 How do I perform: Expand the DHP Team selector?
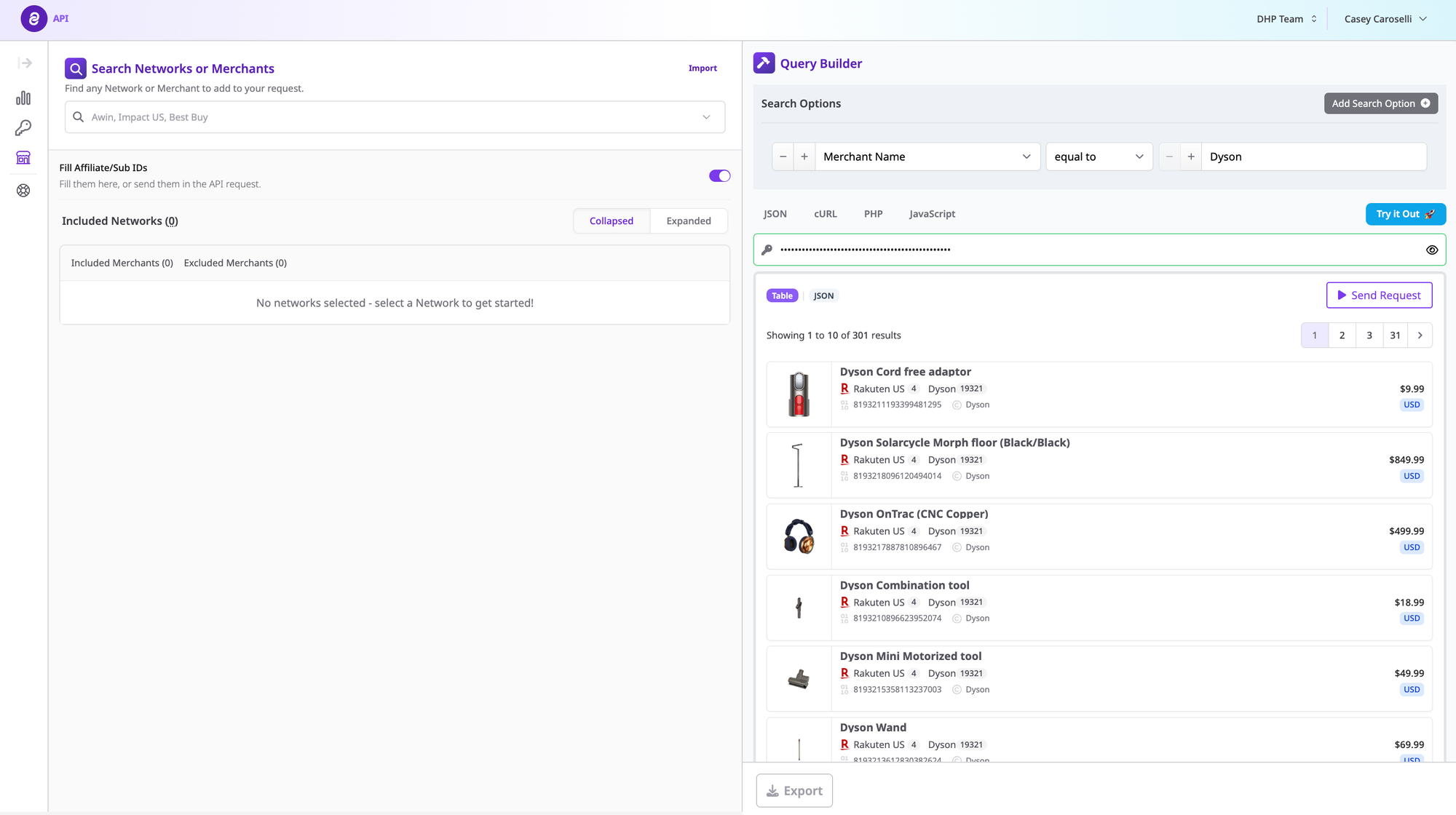[x=1286, y=20]
